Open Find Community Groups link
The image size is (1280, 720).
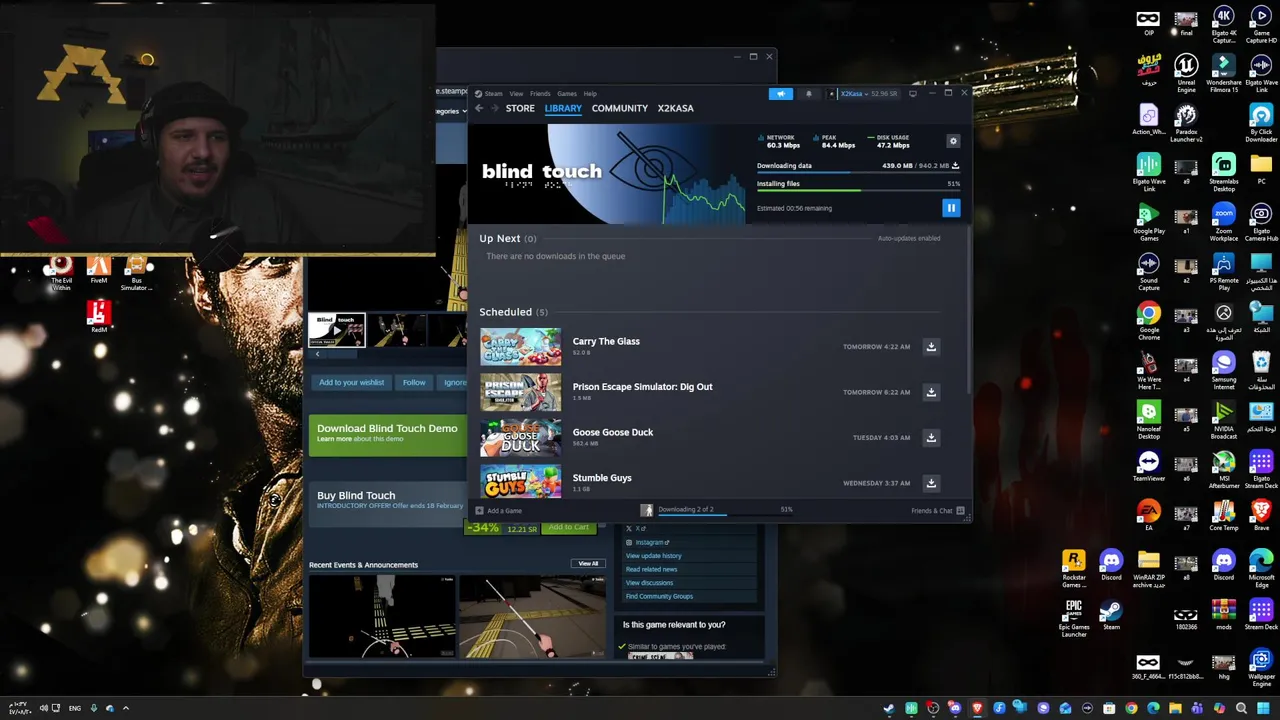659,596
